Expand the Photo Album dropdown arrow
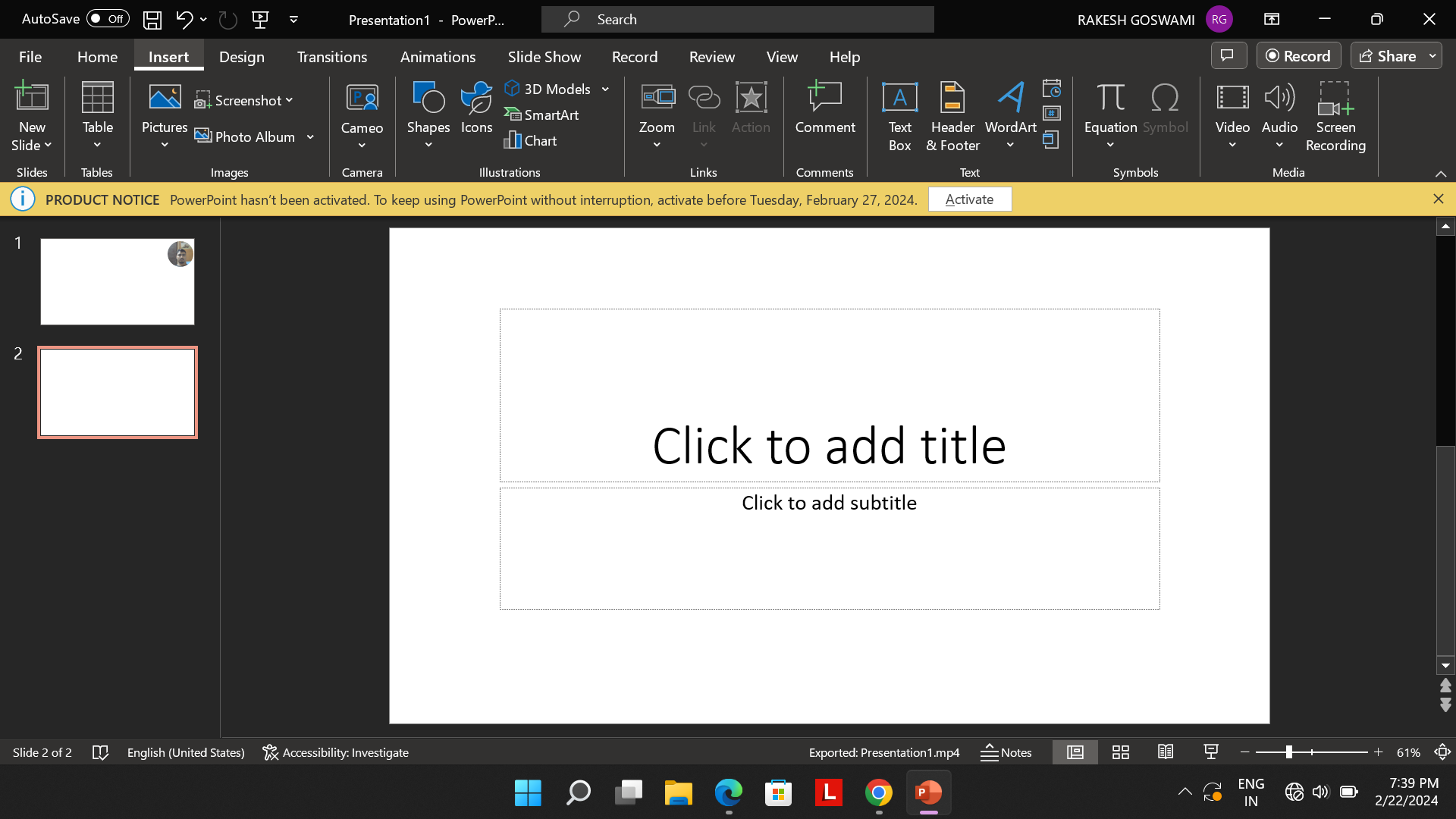Image resolution: width=1456 pixels, height=819 pixels. point(310,137)
